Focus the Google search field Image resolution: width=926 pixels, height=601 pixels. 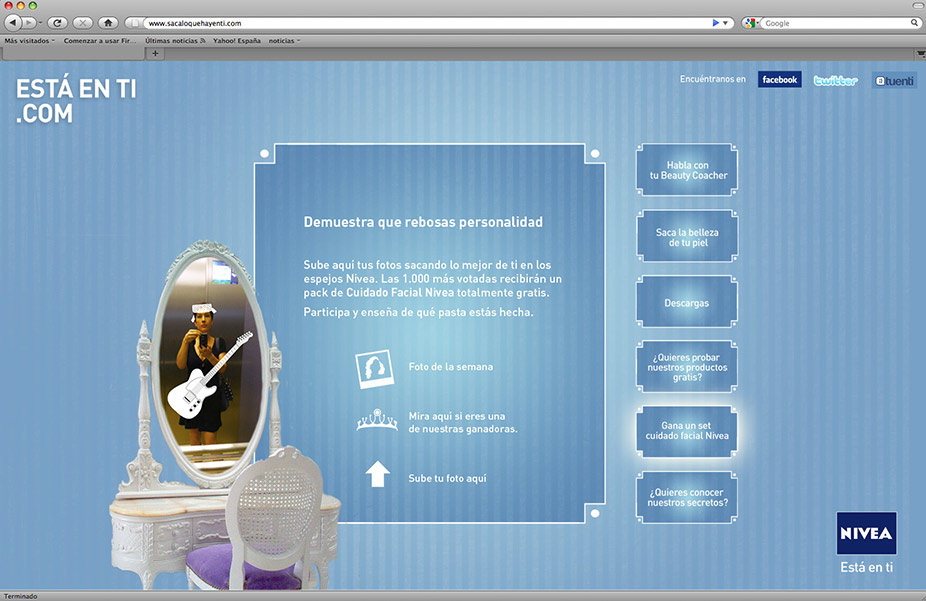click(x=835, y=22)
